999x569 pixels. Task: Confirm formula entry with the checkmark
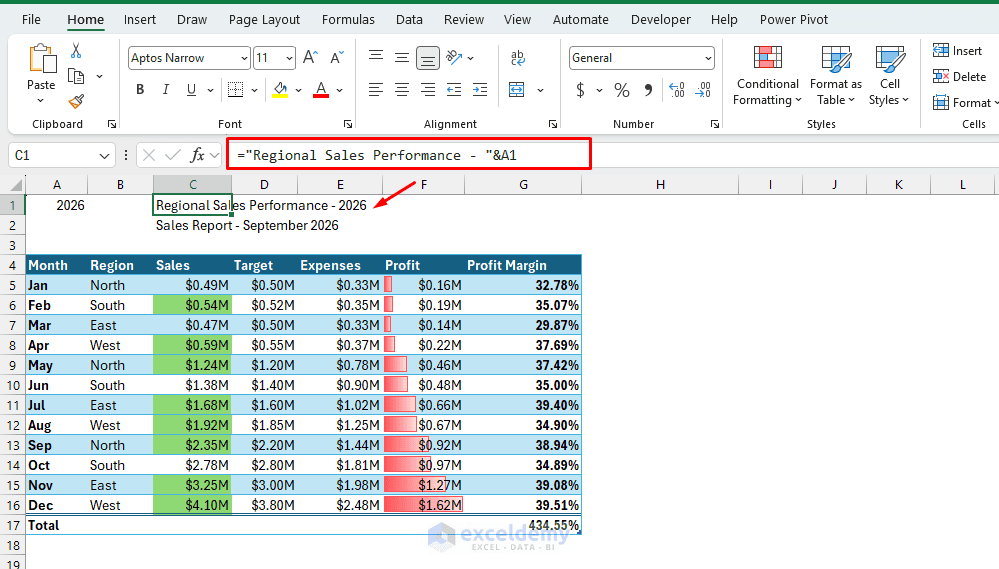tap(173, 155)
